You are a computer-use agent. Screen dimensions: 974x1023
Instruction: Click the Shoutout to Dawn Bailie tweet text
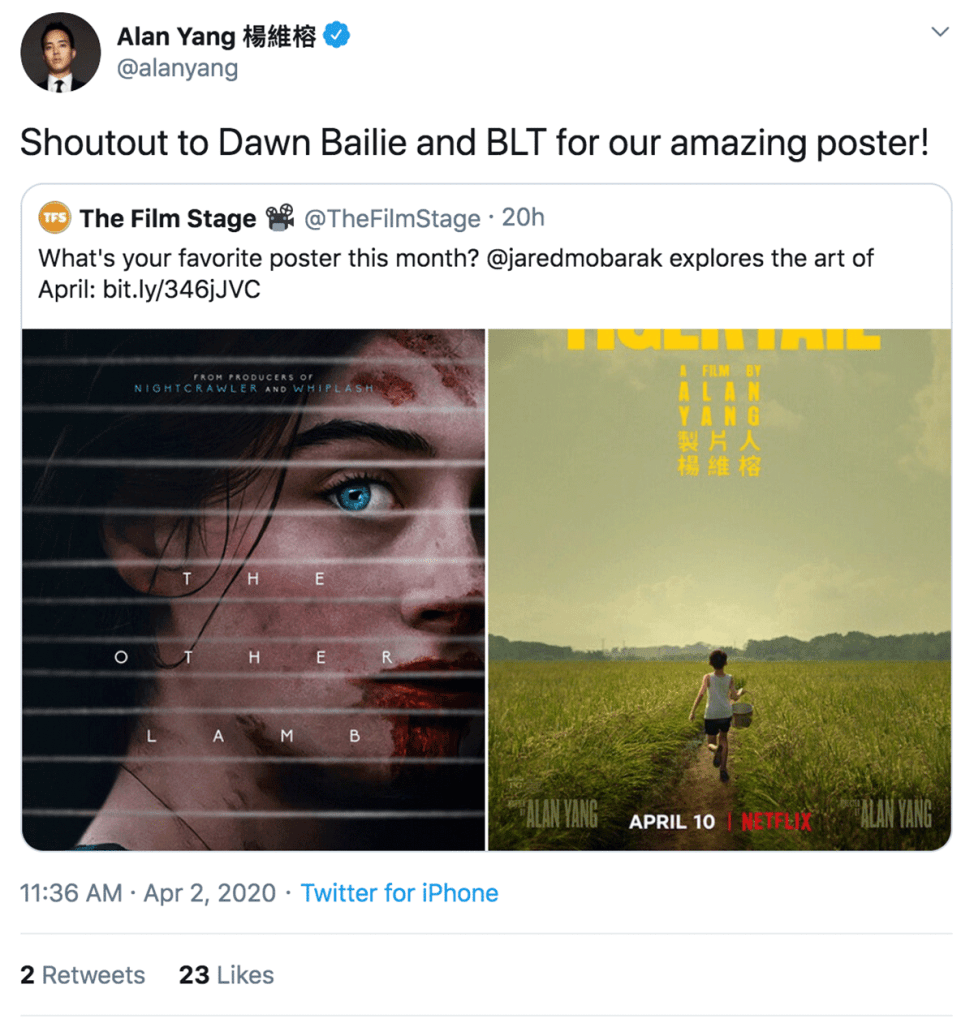click(474, 142)
